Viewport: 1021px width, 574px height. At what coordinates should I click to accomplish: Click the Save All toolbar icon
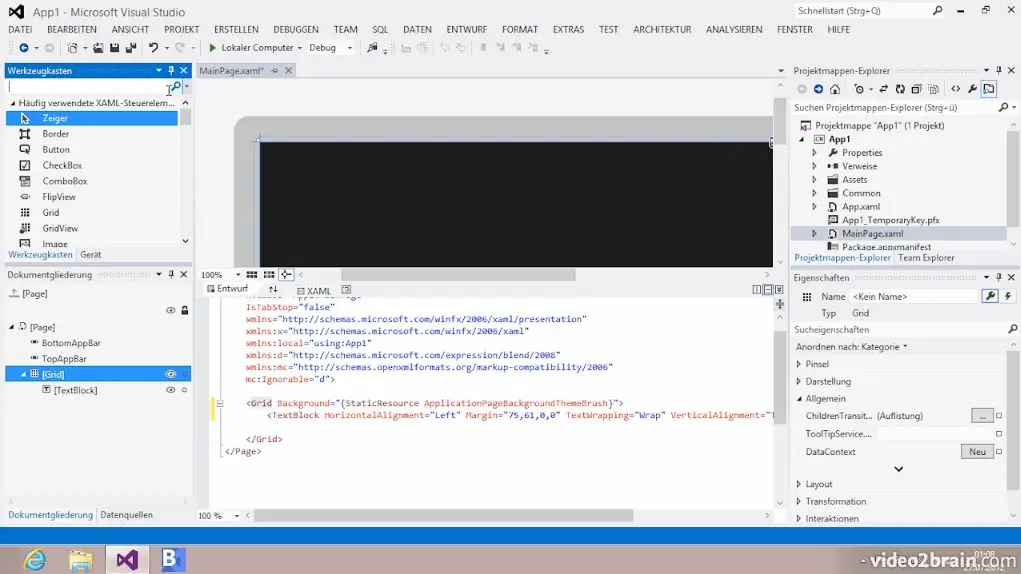pyautogui.click(x=131, y=48)
